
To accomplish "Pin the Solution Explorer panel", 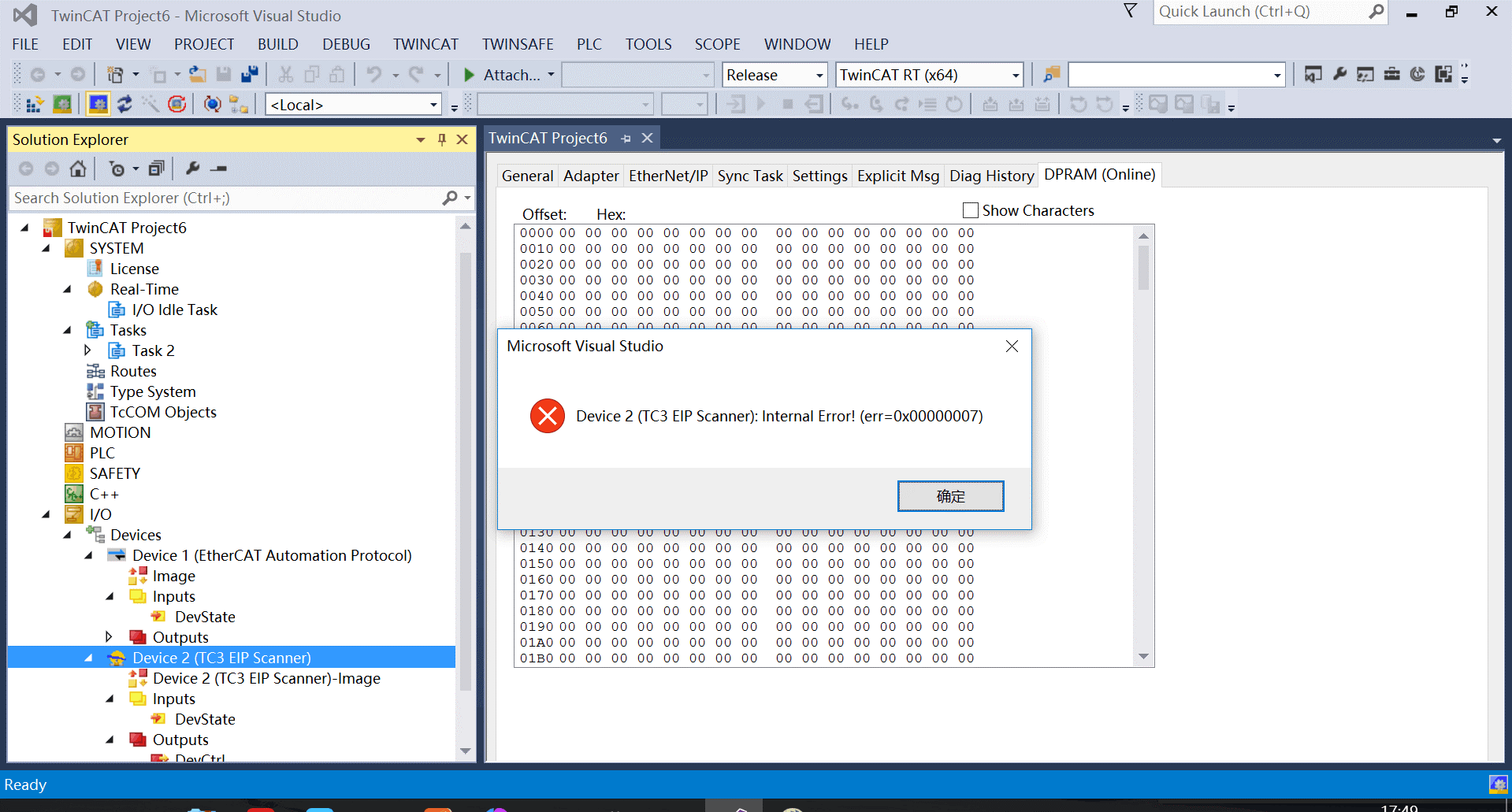I will (x=442, y=139).
